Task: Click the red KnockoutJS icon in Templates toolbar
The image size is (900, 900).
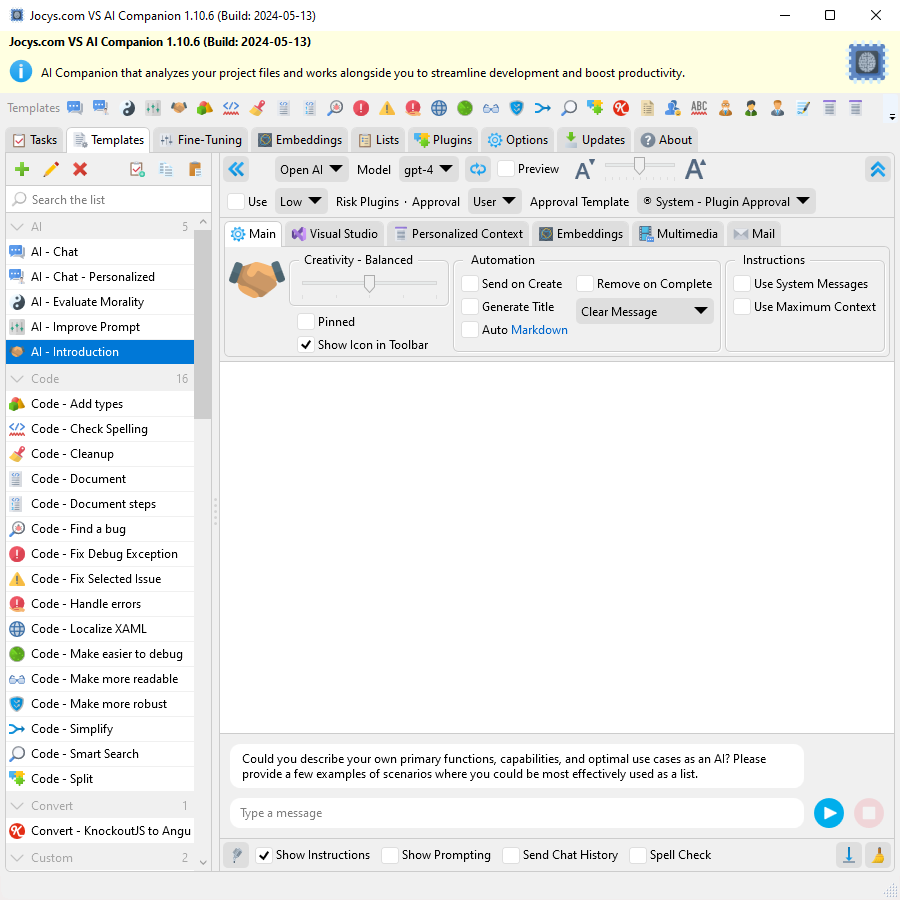Action: pyautogui.click(x=620, y=108)
